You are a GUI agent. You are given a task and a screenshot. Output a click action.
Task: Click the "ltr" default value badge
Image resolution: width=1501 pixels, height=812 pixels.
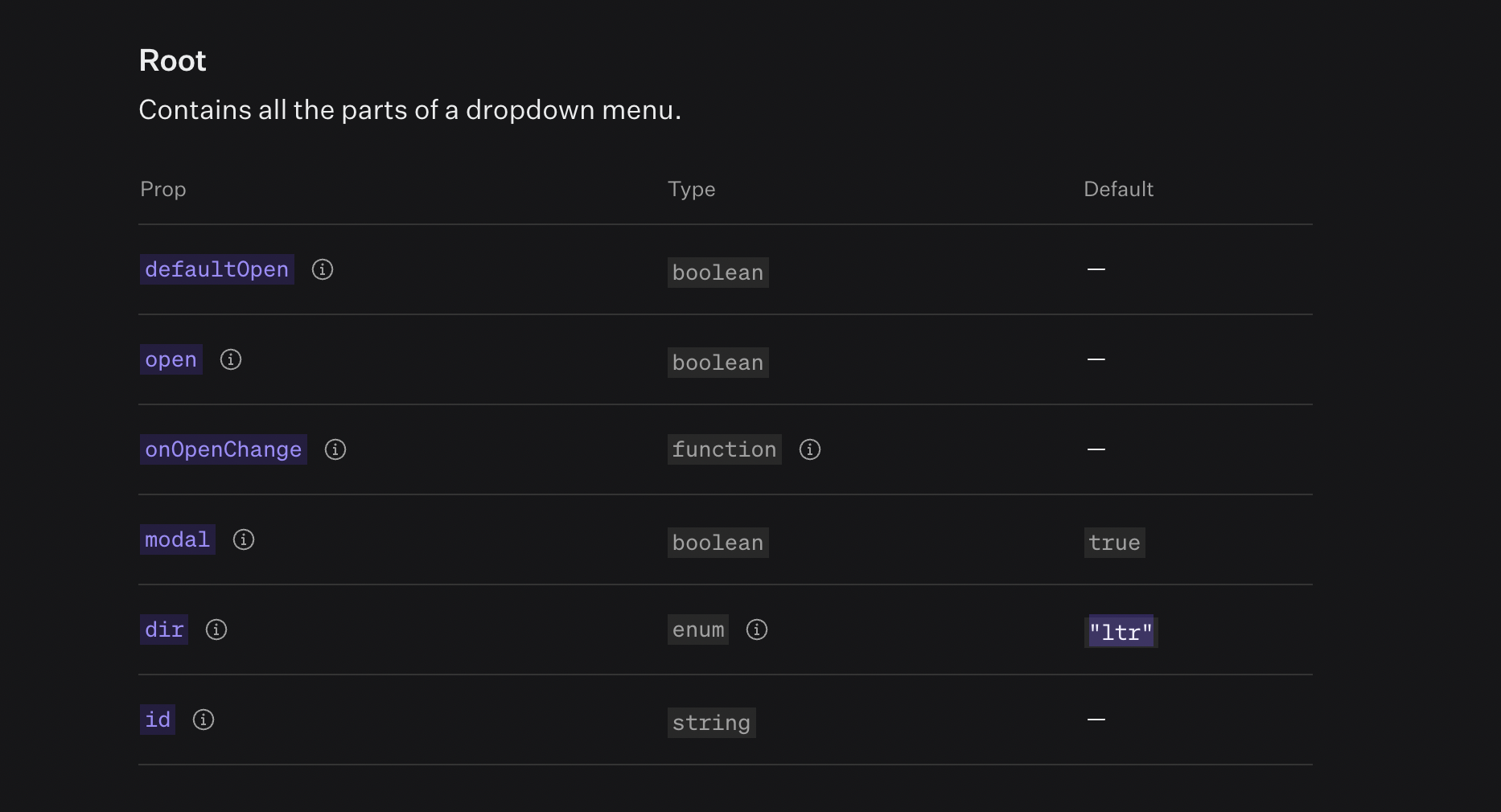(1120, 631)
